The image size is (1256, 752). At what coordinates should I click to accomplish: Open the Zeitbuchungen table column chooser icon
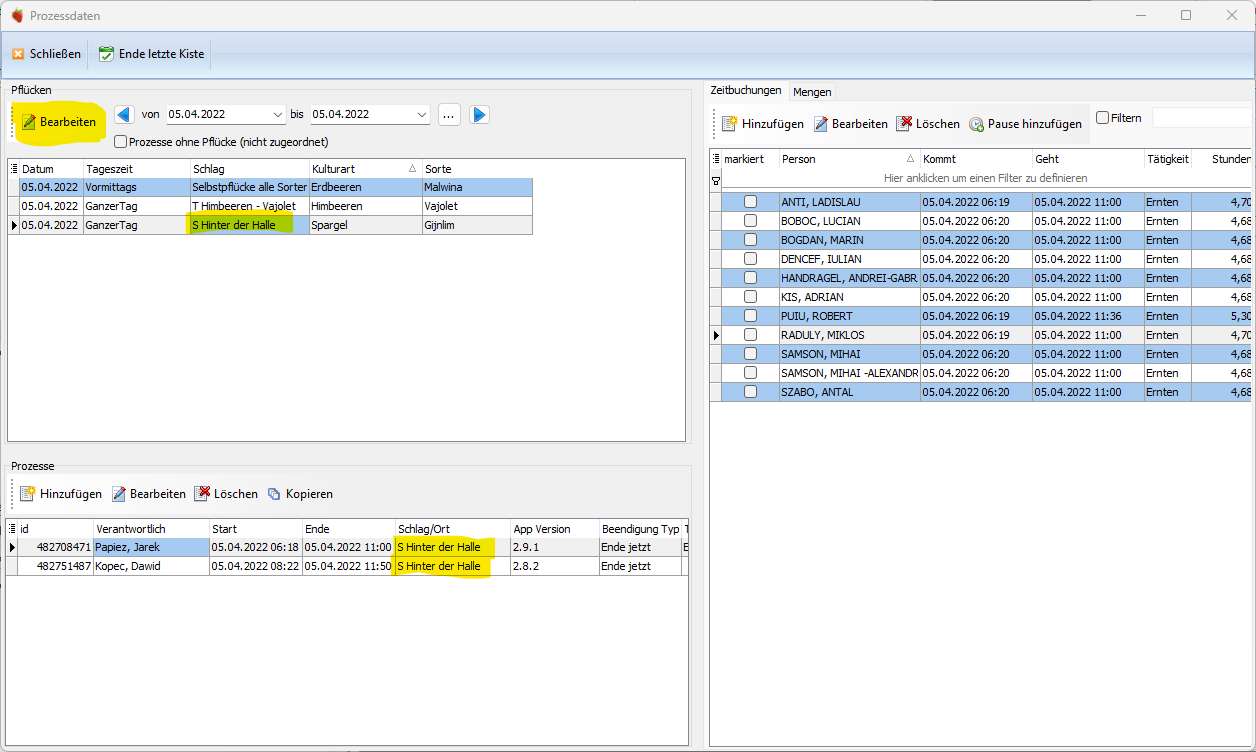pyautogui.click(x=716, y=159)
